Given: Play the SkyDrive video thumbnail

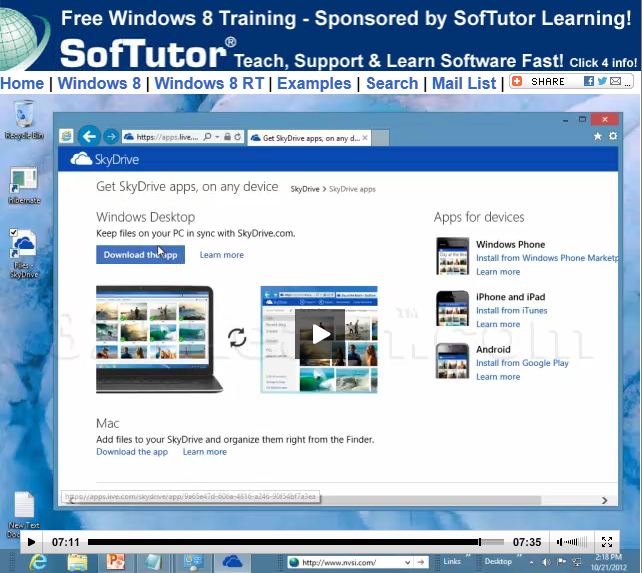Looking at the screenshot, I should click(x=321, y=335).
